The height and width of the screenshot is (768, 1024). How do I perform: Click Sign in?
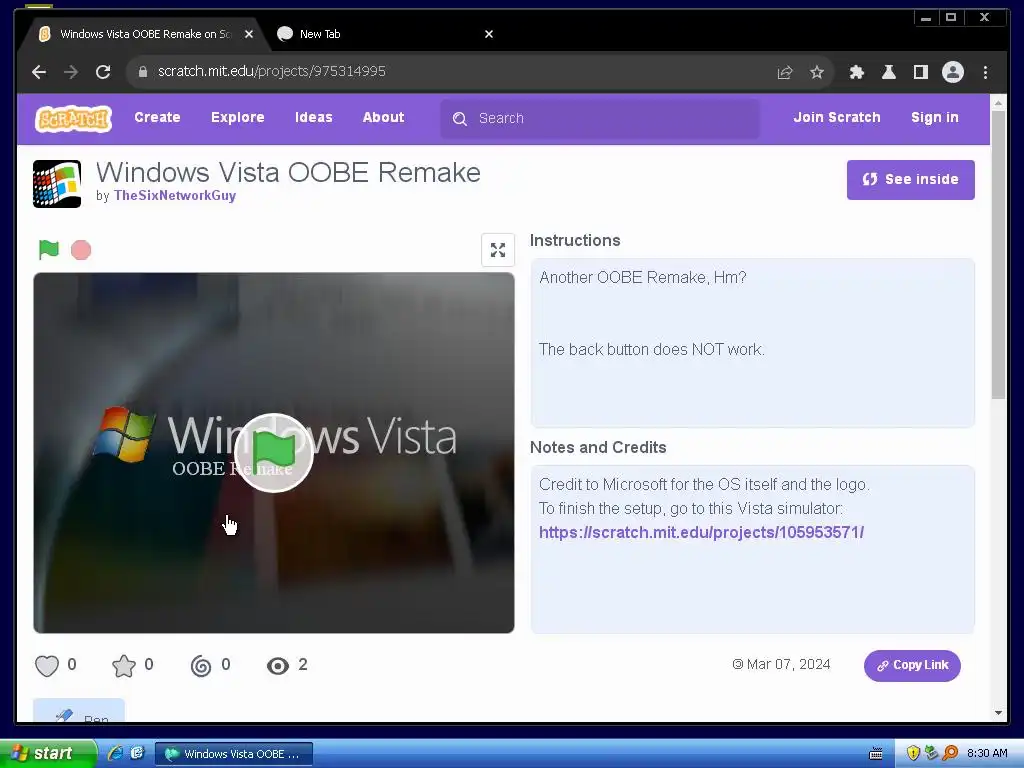[x=935, y=118]
